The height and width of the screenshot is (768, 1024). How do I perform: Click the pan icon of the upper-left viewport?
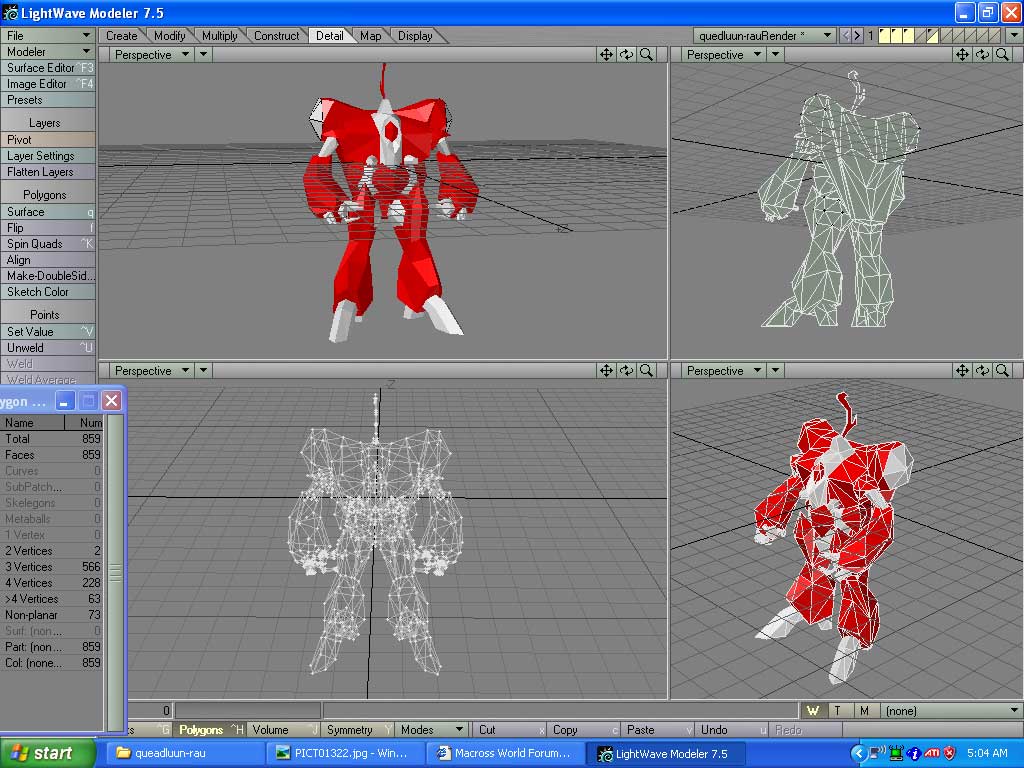pos(606,55)
